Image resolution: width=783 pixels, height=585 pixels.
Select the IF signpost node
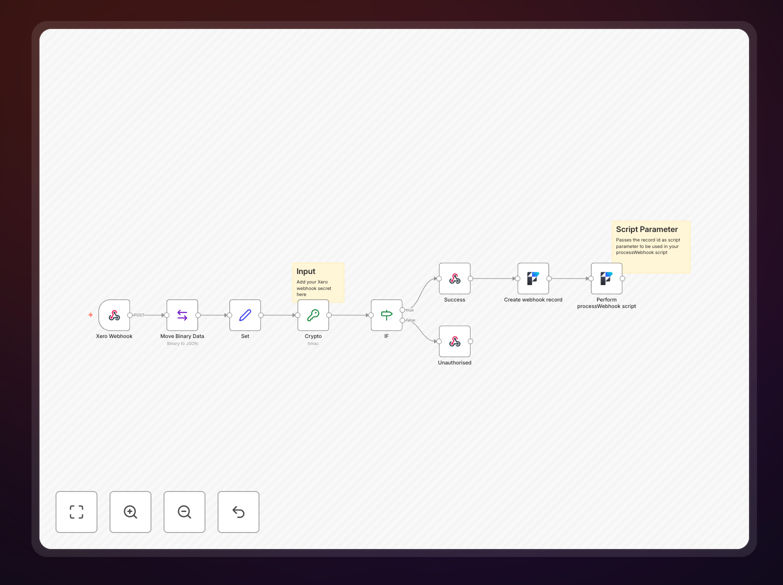click(x=387, y=315)
